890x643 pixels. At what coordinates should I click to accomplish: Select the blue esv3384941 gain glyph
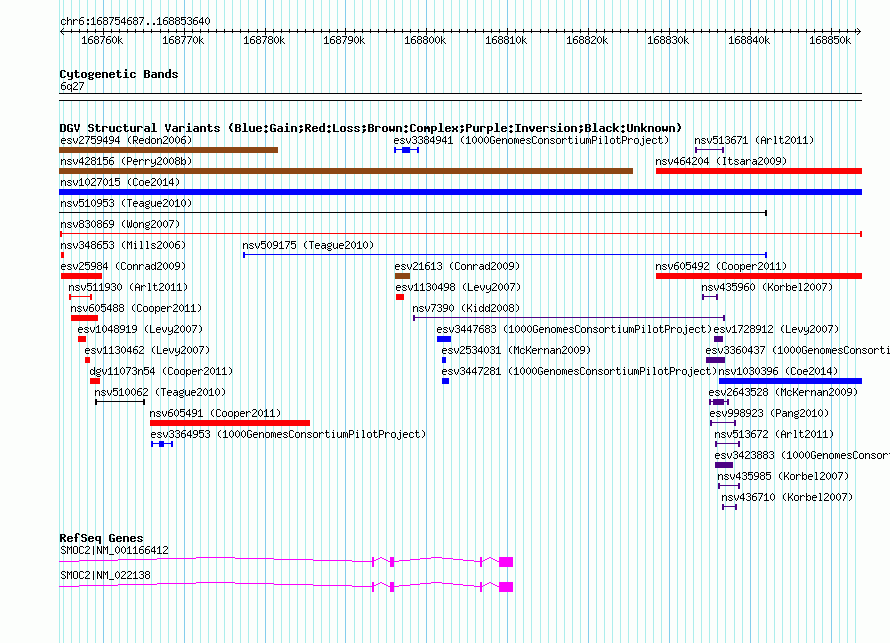click(406, 150)
